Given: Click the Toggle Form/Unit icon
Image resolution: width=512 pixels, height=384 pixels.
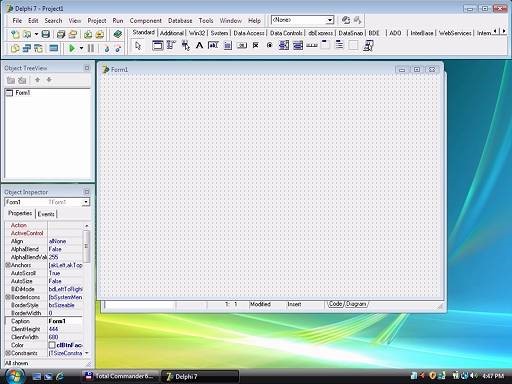Looking at the screenshot, I should click(38, 48).
